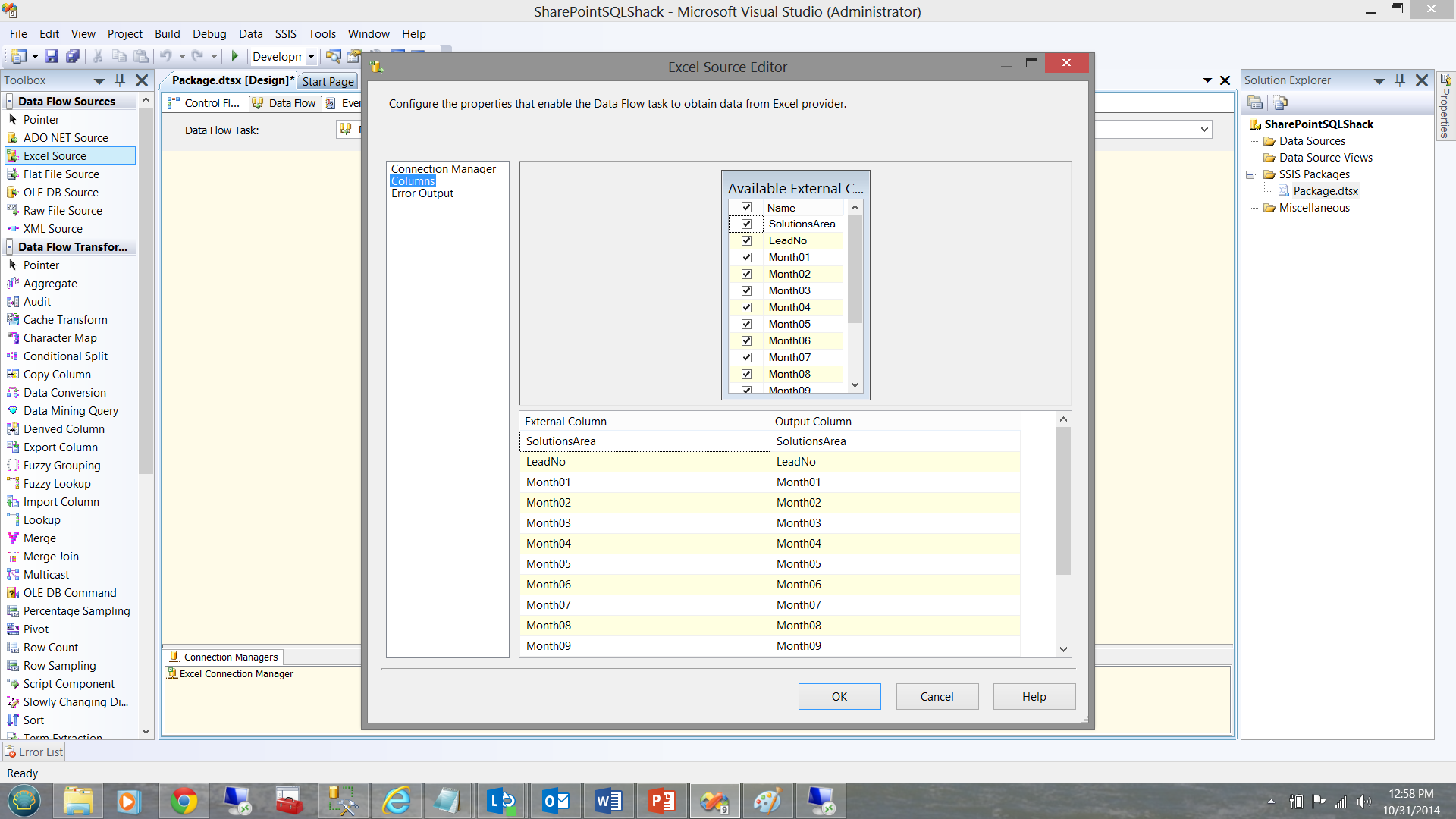Screen dimensions: 1456x819
Task: Click the column mapping grid scrollbar
Action: pos(1063,500)
